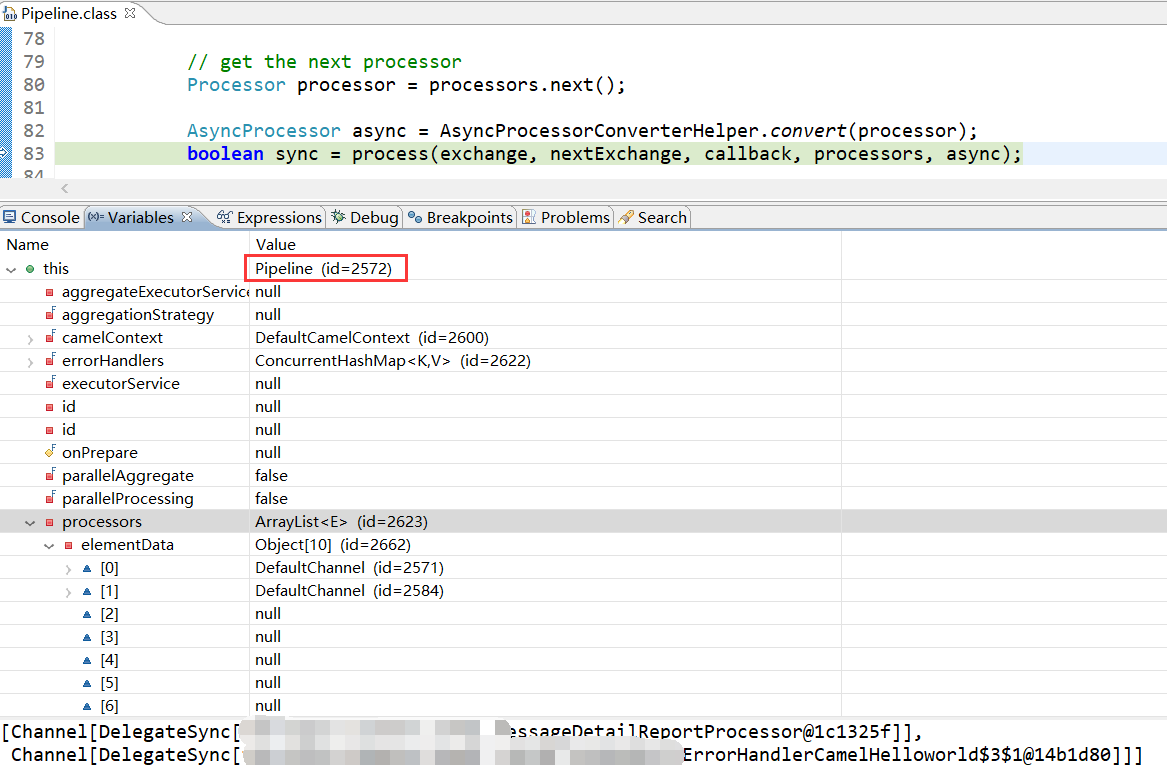Click the Problems tab icon
Screen dimensions: 1167x772
529,217
